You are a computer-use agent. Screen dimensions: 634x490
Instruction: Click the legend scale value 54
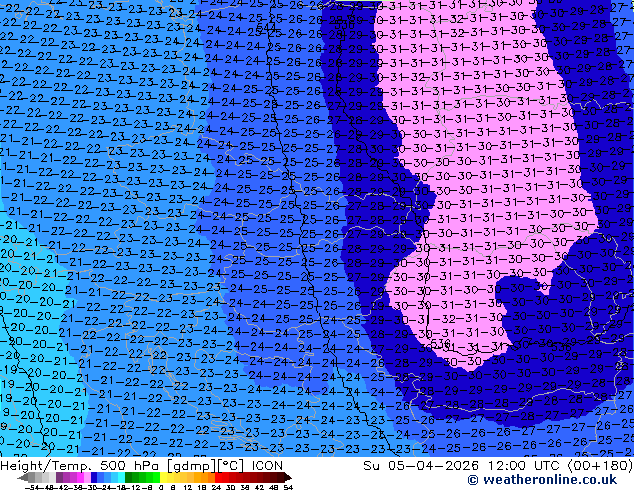tap(288, 487)
